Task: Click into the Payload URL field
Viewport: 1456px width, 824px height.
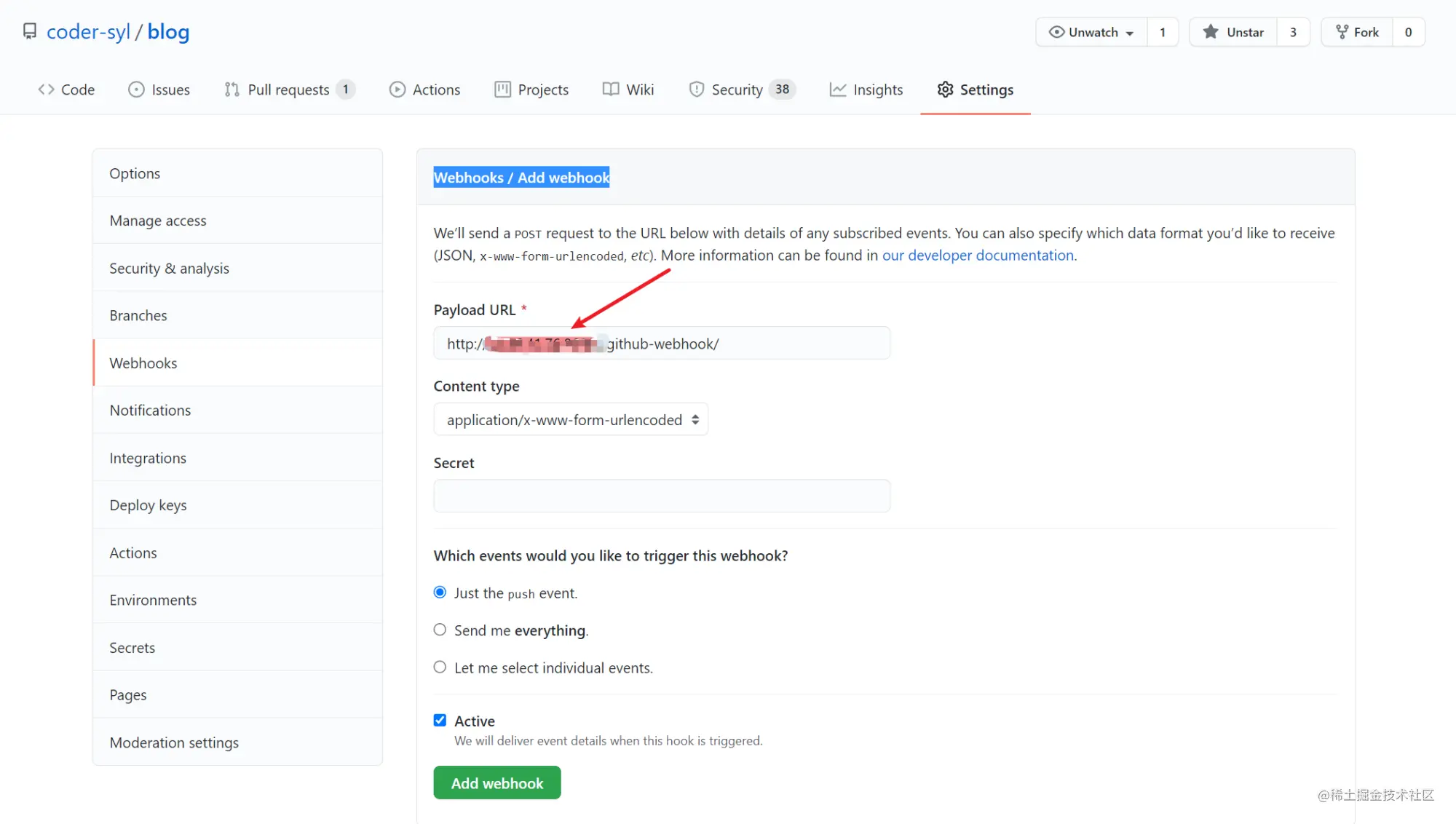Action: (662, 343)
